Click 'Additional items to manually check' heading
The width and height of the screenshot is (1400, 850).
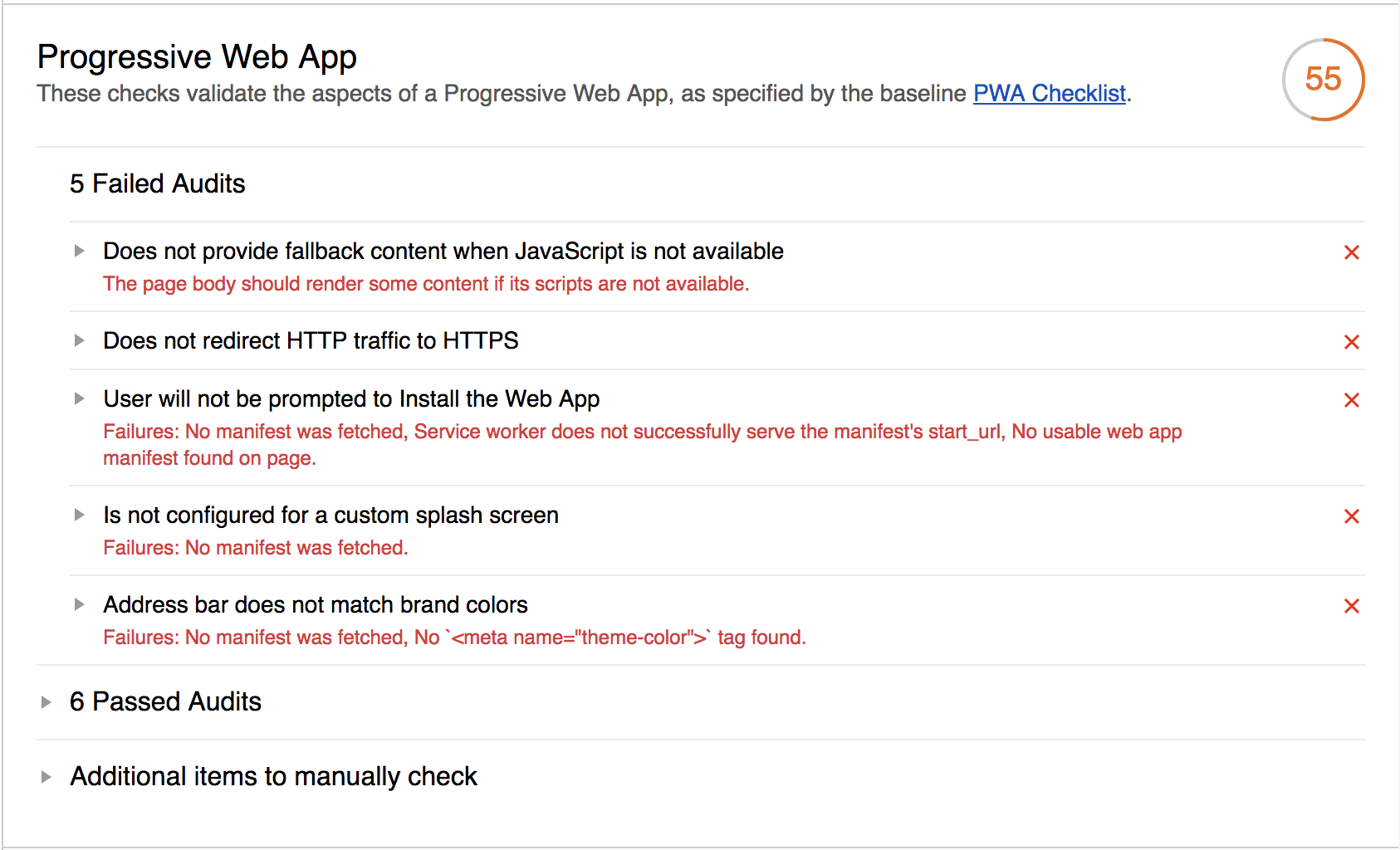pyautogui.click(x=273, y=777)
